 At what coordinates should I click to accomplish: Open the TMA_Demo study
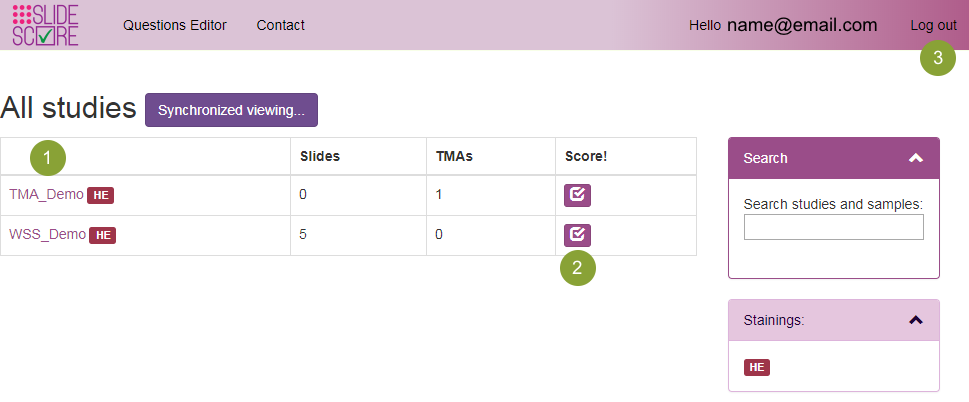click(x=46, y=195)
